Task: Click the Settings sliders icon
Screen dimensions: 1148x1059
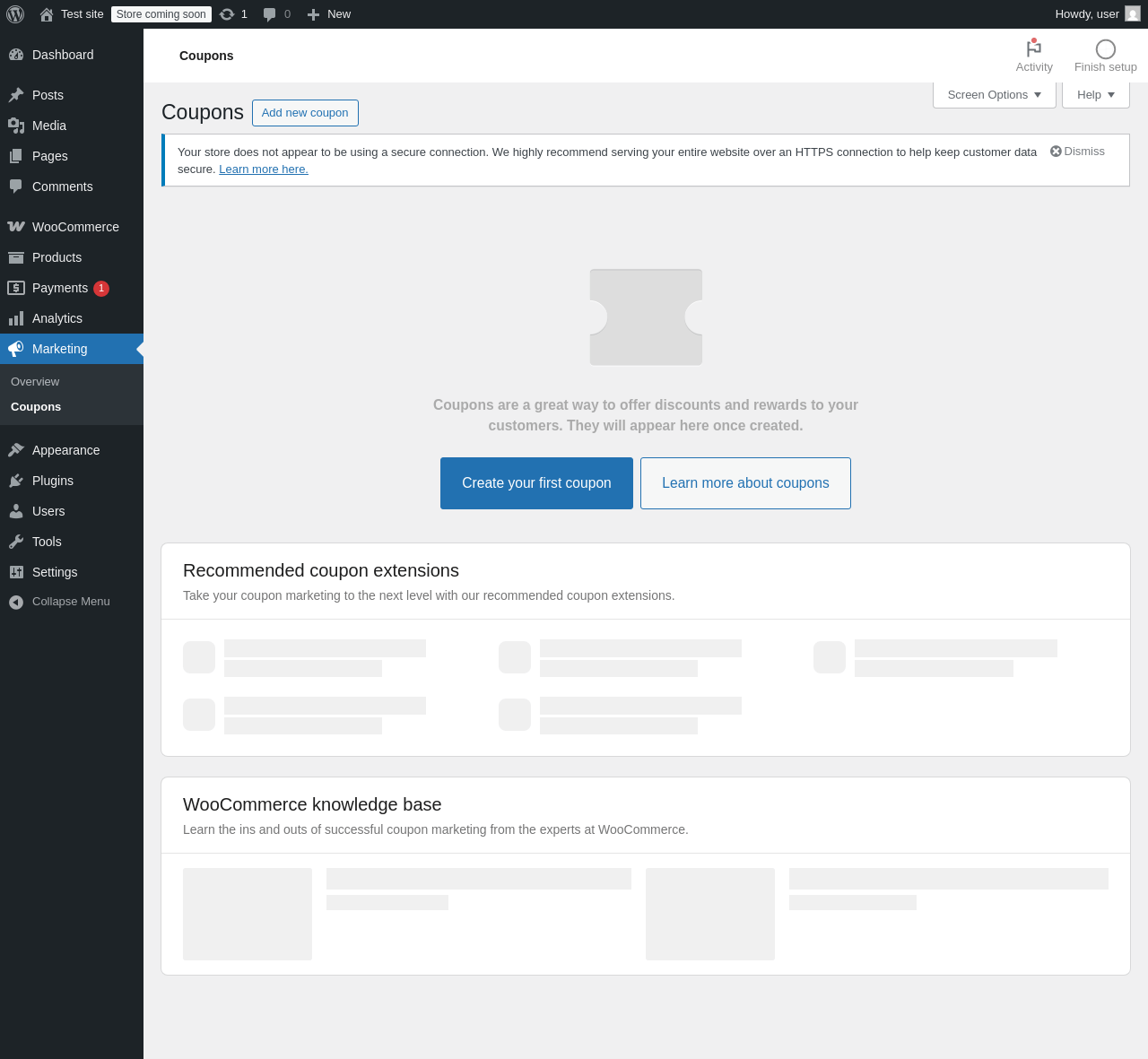Action: tap(16, 572)
